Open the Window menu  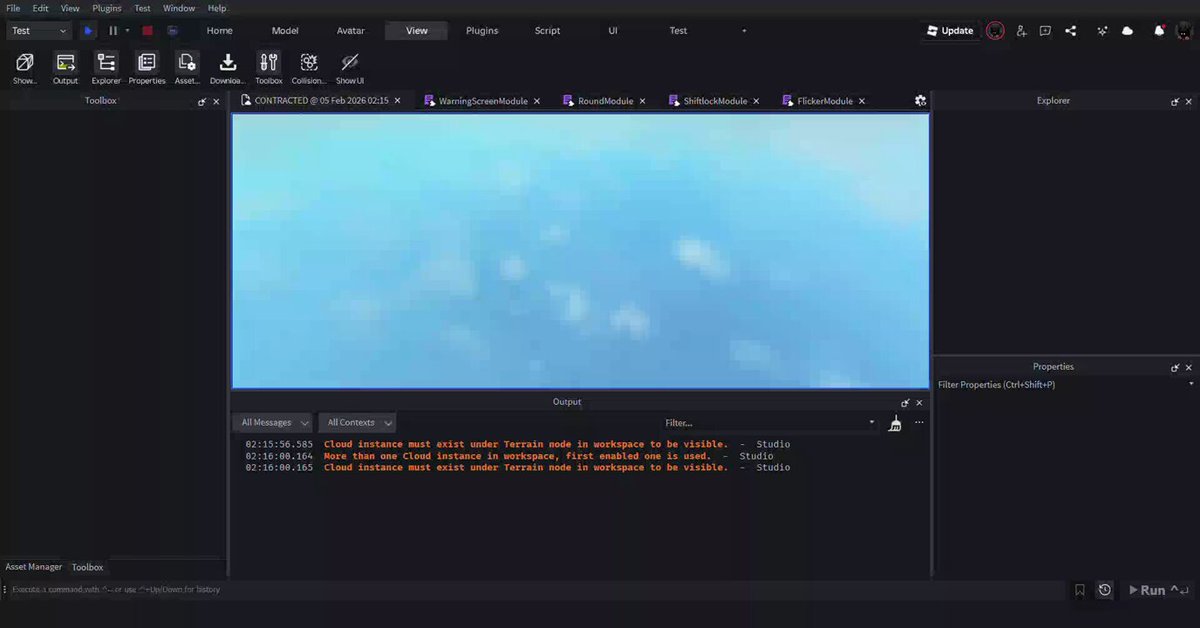[x=179, y=8]
